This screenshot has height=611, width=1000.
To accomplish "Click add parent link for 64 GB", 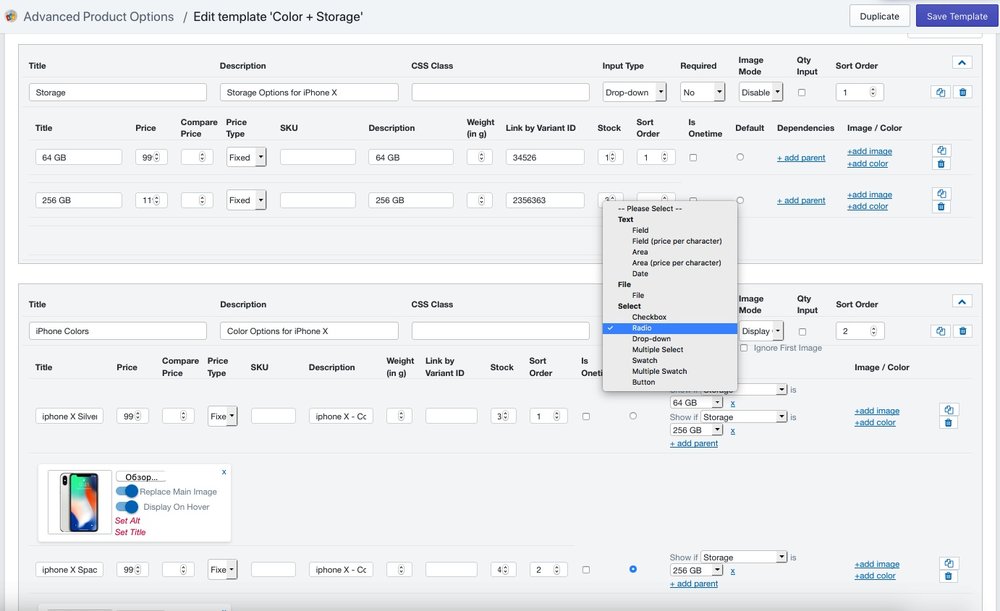I will pyautogui.click(x=801, y=158).
